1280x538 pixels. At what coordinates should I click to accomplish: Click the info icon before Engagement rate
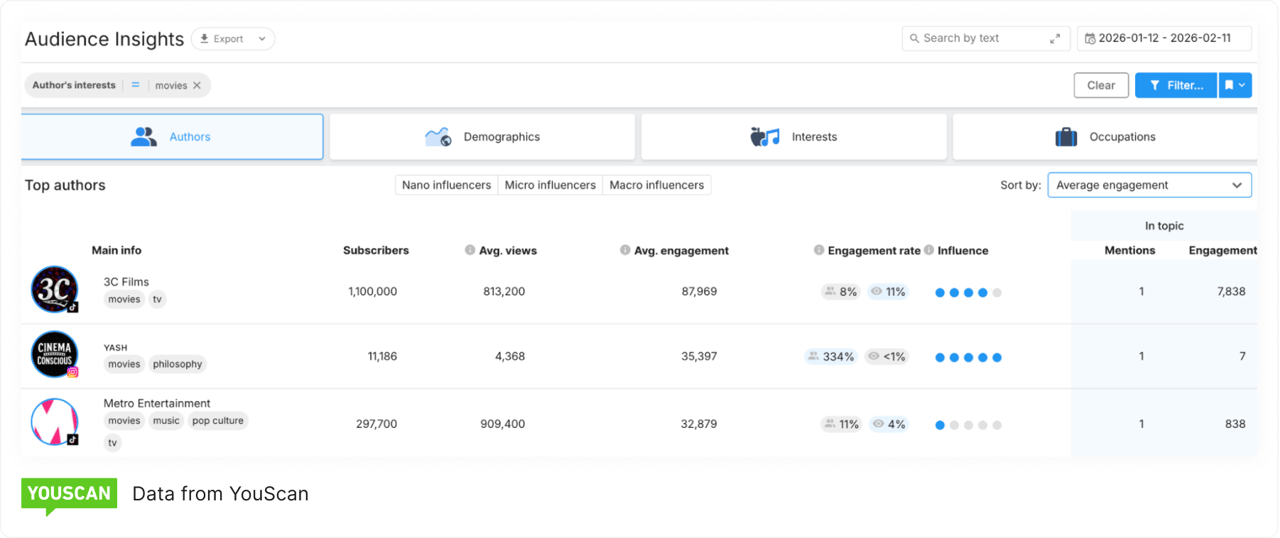pyautogui.click(x=819, y=250)
